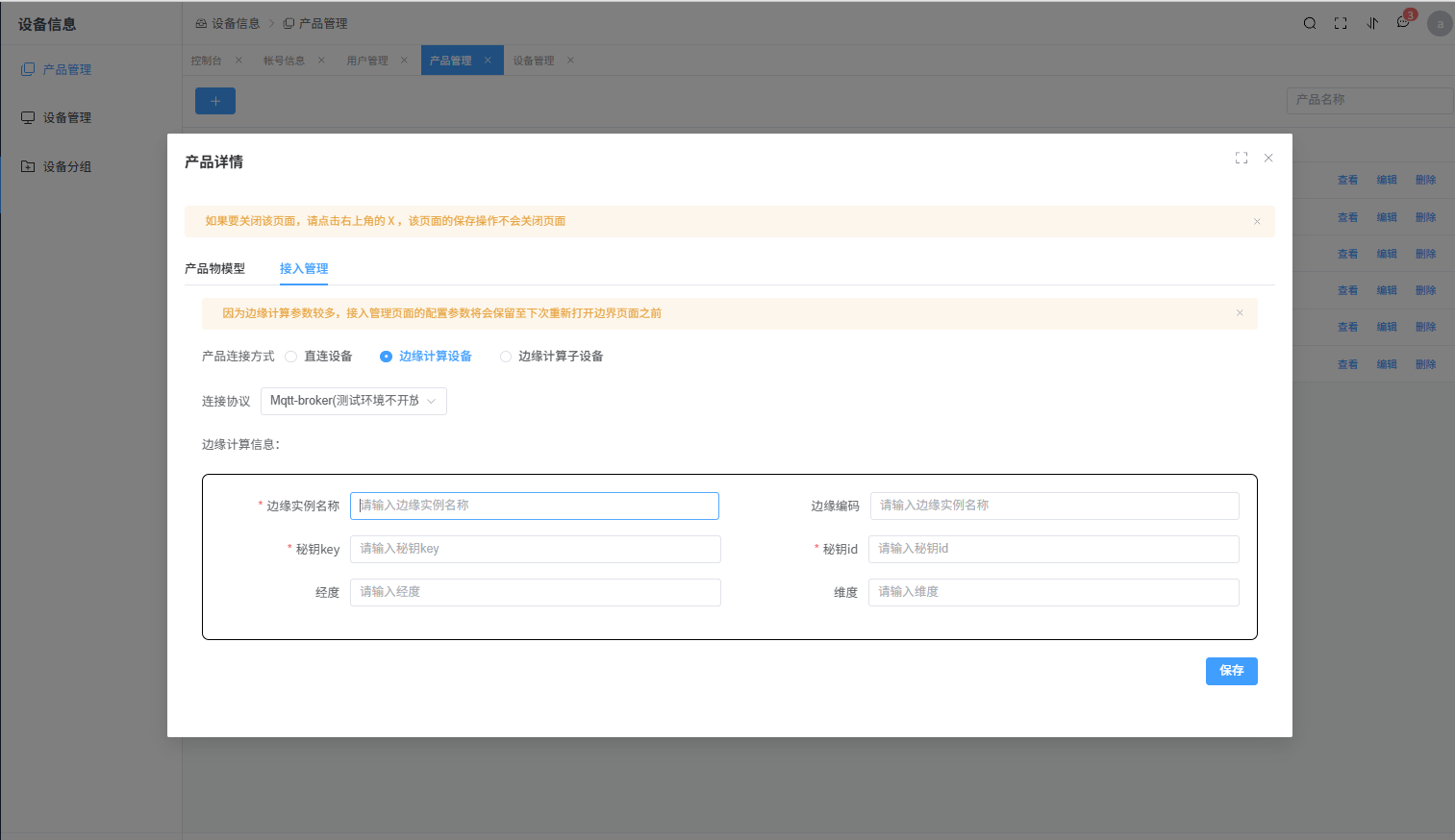Toggle fullscreen icon in top header
This screenshot has width=1455, height=840.
[1341, 23]
